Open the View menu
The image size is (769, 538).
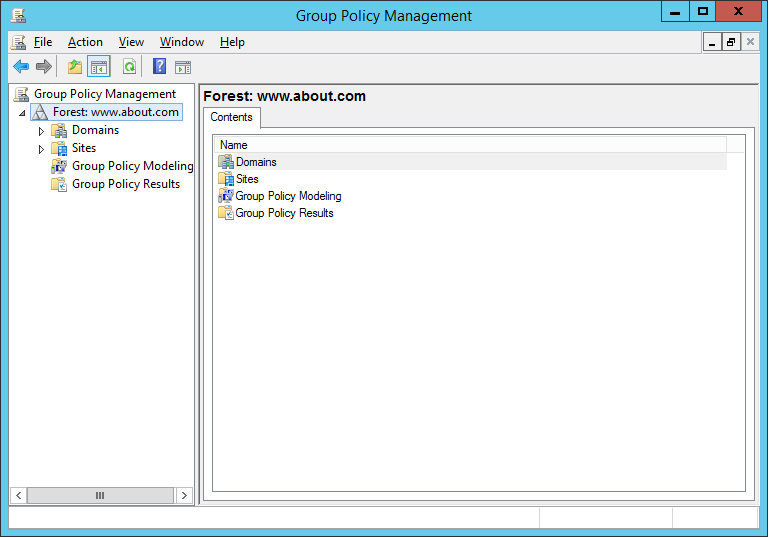[x=131, y=42]
